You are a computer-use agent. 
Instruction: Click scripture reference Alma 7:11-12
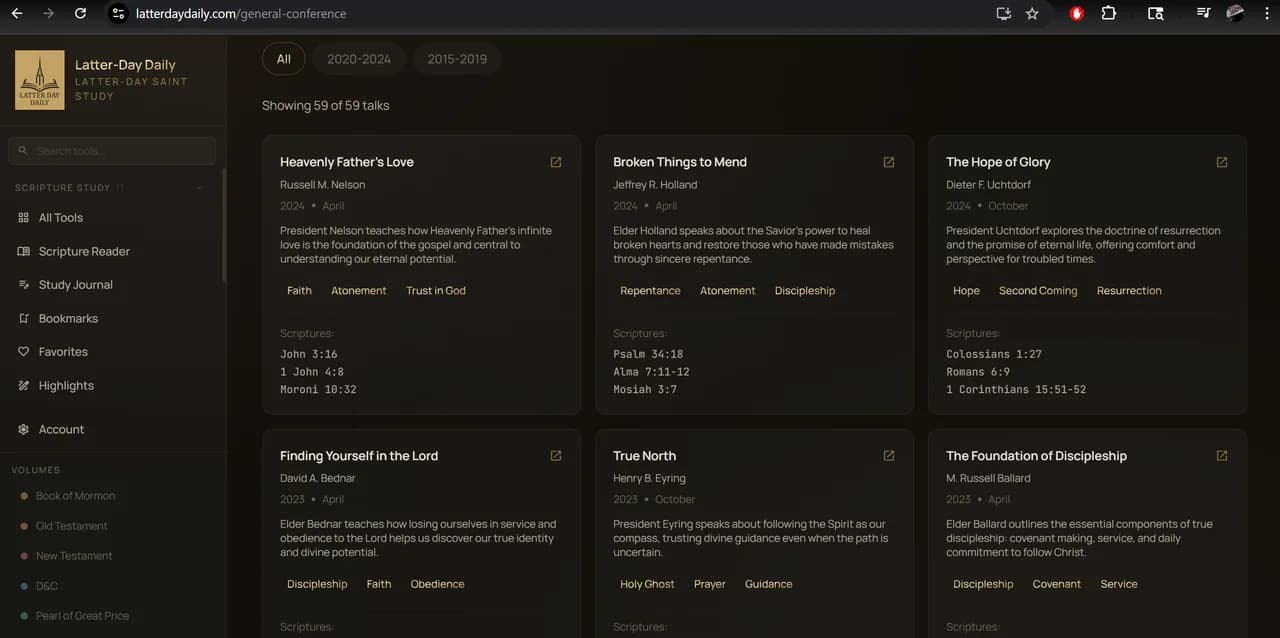click(x=651, y=372)
